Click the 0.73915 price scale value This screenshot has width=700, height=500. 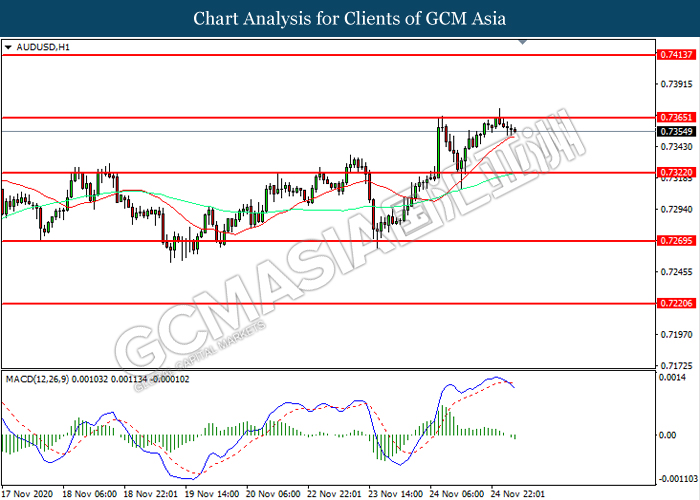[x=676, y=84]
